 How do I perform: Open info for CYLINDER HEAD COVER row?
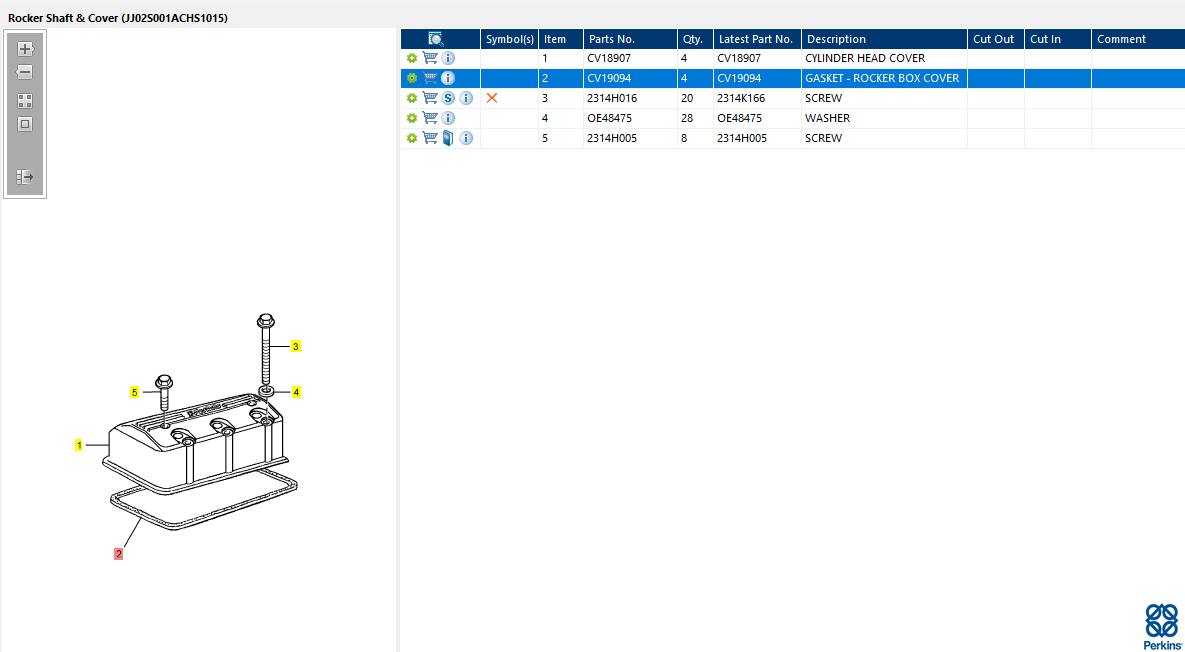(x=448, y=58)
